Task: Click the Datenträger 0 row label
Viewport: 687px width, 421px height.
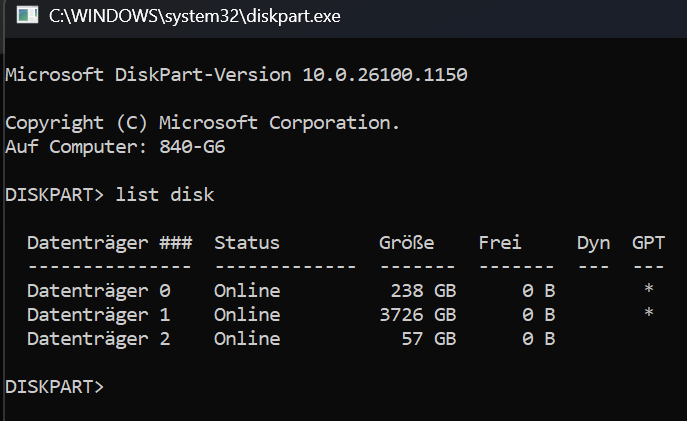Action: point(99,291)
